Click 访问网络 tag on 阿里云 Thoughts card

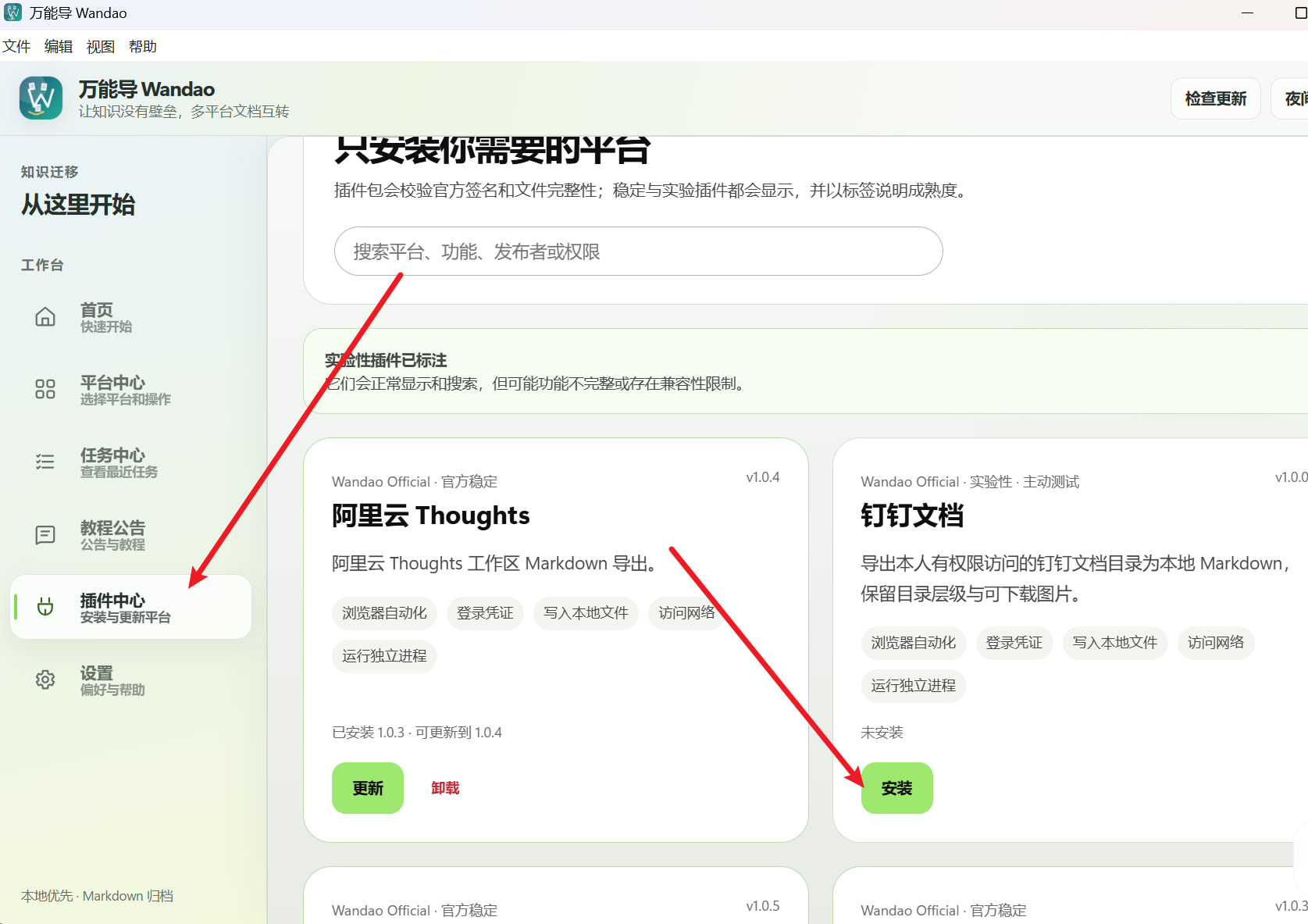(x=686, y=613)
